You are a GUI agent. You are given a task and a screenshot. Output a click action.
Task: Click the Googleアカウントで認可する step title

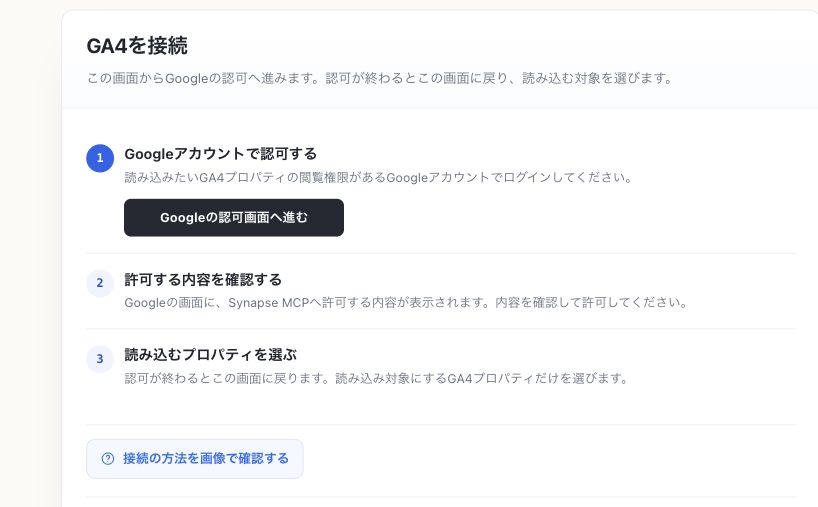click(x=220, y=154)
